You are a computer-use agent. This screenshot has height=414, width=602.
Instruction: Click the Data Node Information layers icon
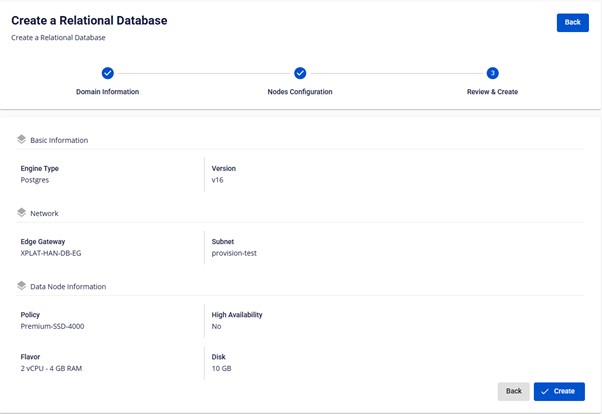tap(22, 286)
